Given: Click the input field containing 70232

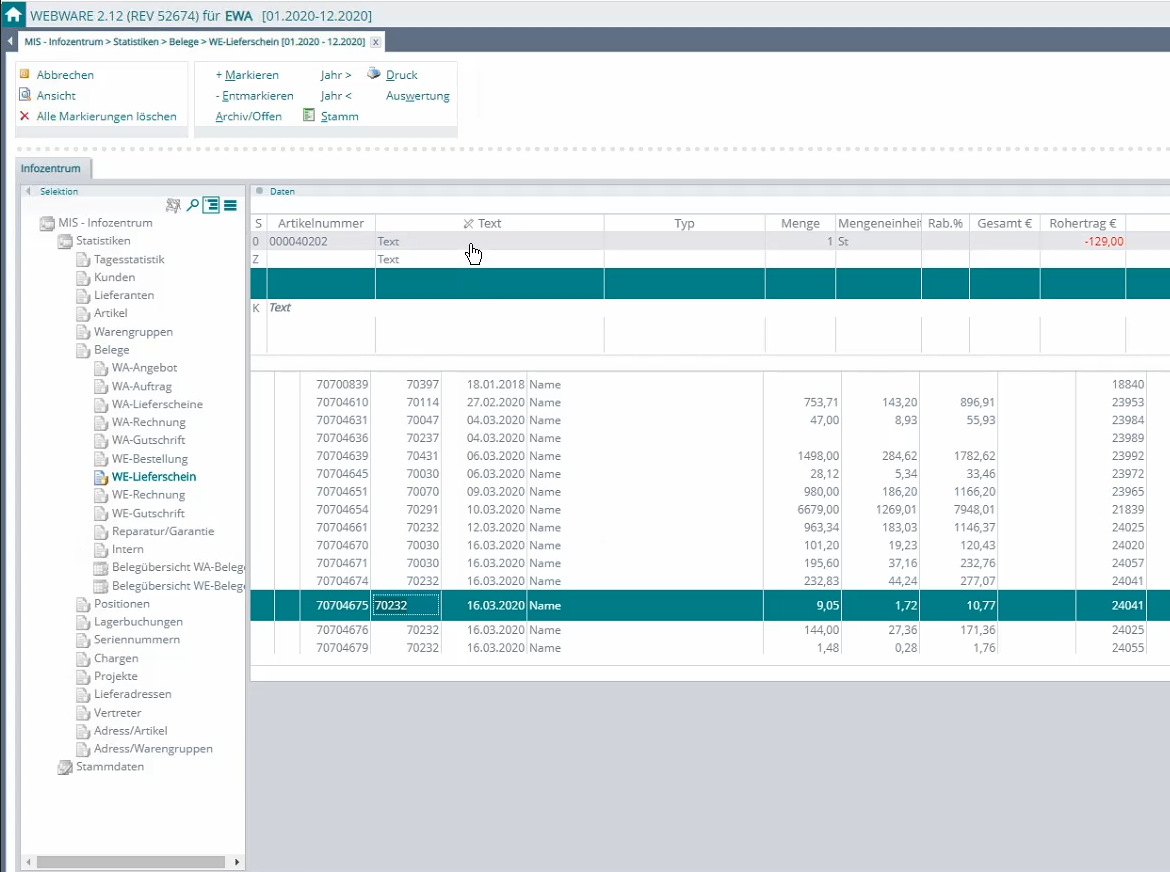Looking at the screenshot, I should [405, 605].
